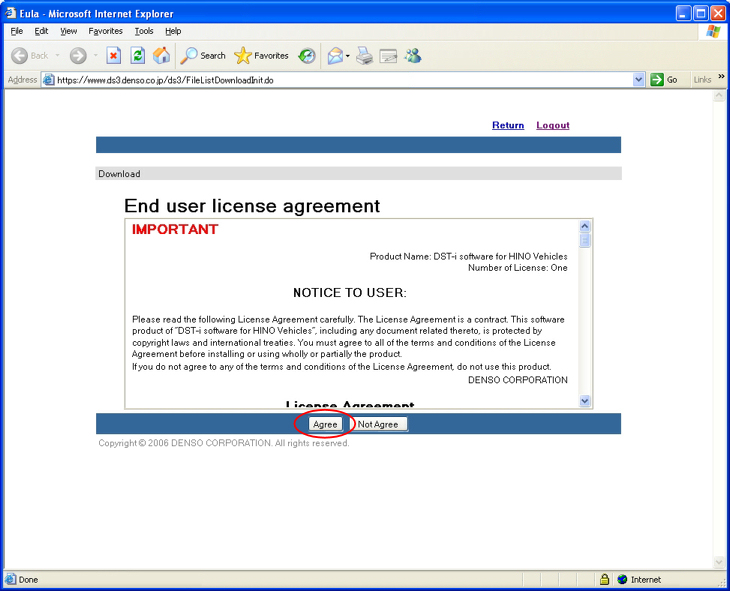Image resolution: width=730 pixels, height=591 pixels.
Task: Click the Agree button
Action: 325,424
